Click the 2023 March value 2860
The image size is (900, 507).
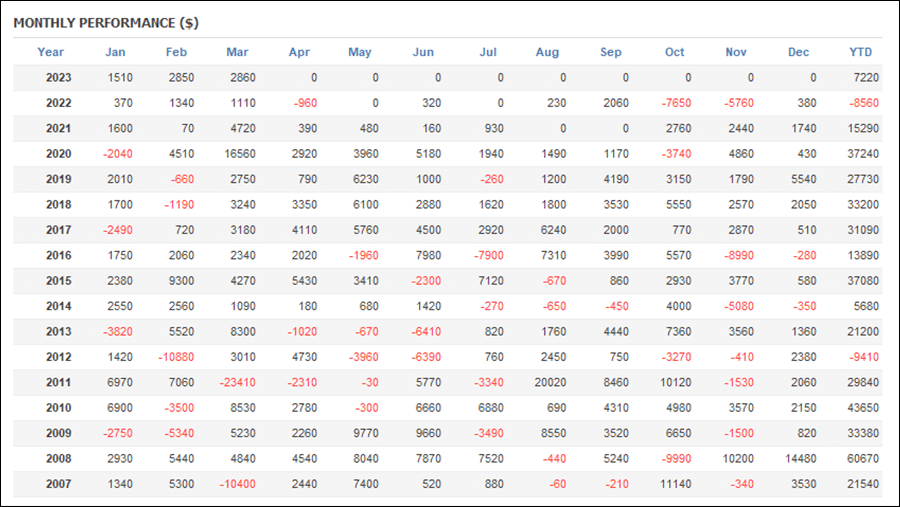pos(243,78)
